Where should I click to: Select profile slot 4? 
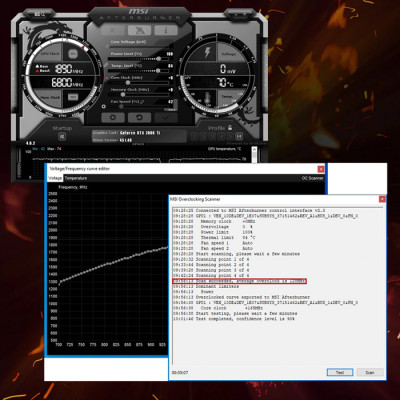point(221,136)
